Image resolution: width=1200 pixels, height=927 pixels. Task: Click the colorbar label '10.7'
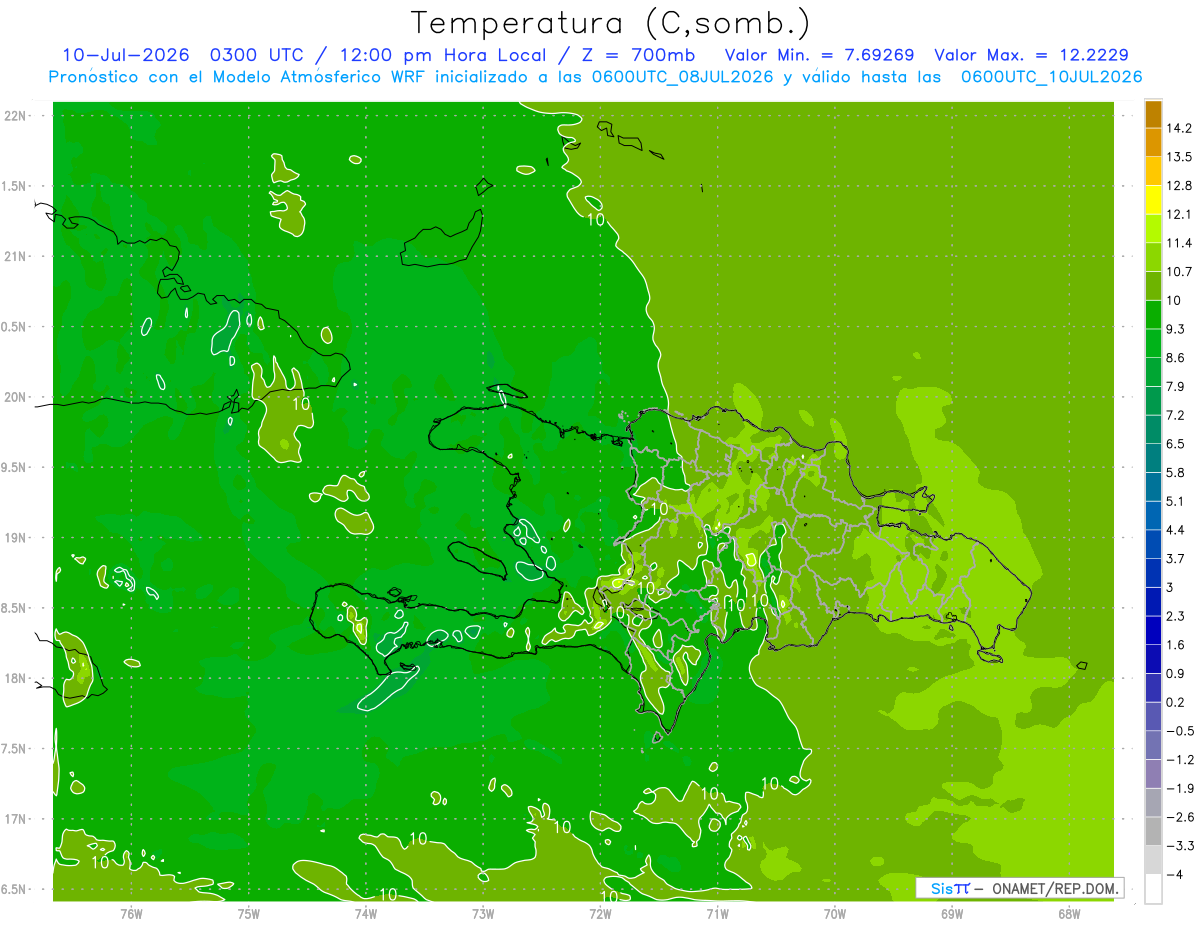[x=1180, y=272]
